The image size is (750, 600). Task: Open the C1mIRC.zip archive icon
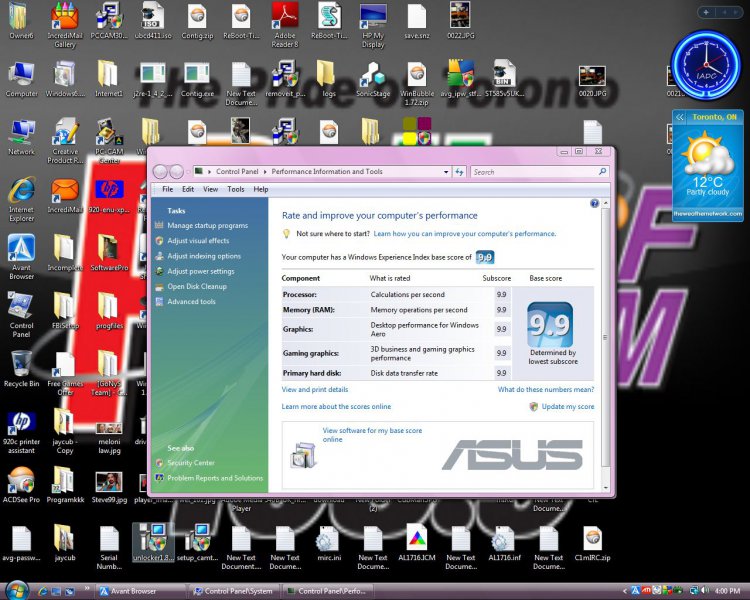pos(592,544)
